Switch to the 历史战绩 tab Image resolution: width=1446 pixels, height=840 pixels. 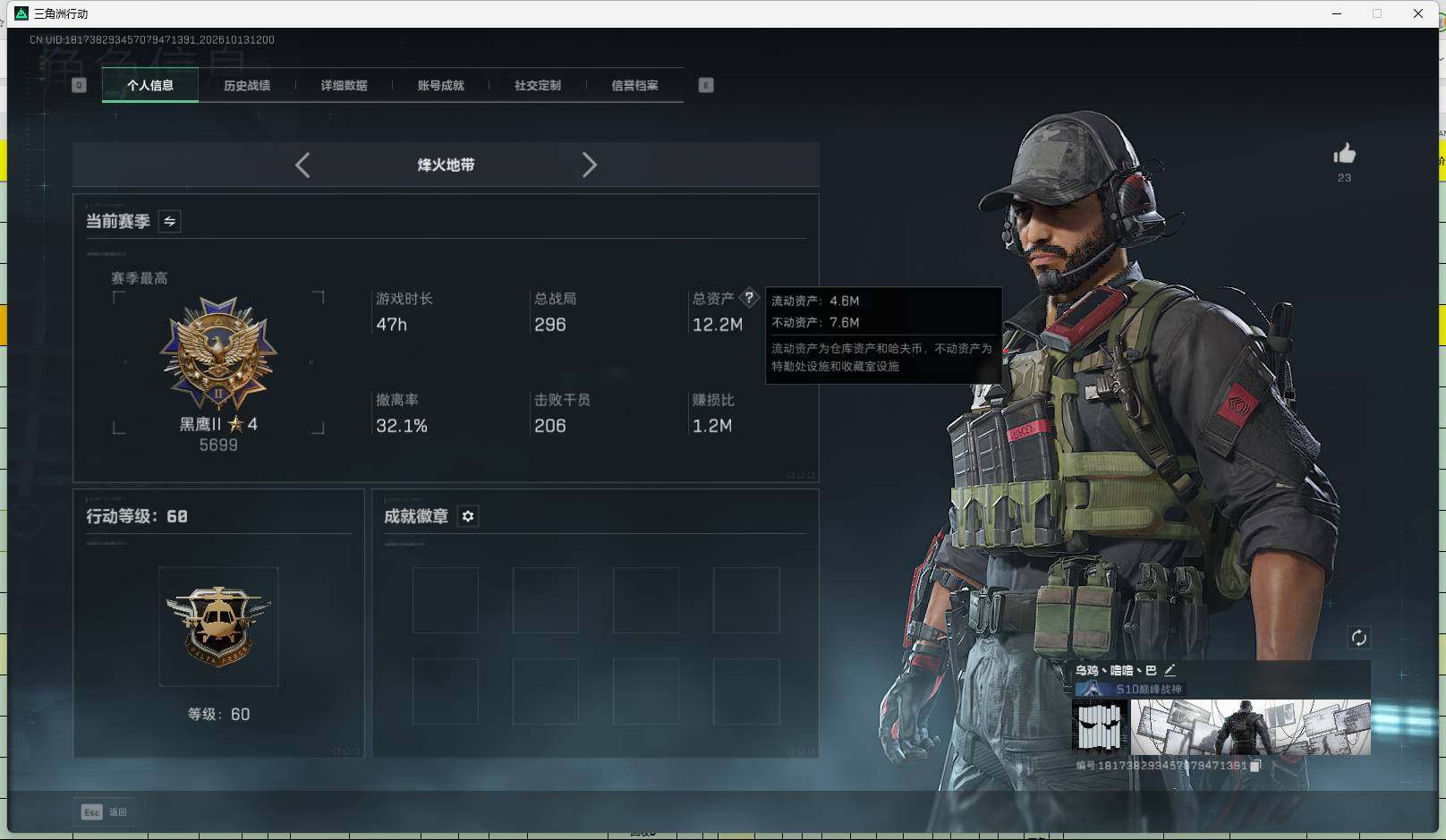pyautogui.click(x=247, y=86)
